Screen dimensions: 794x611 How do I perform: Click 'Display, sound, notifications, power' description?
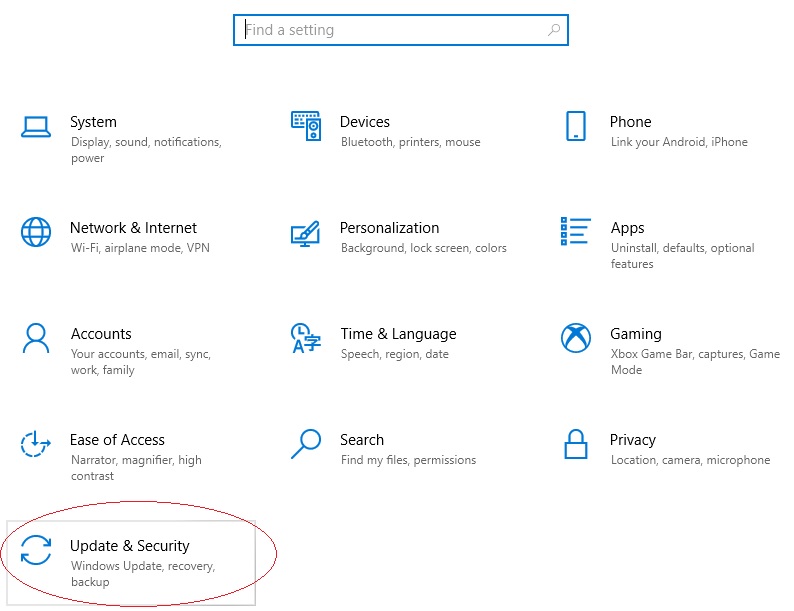tap(146, 150)
